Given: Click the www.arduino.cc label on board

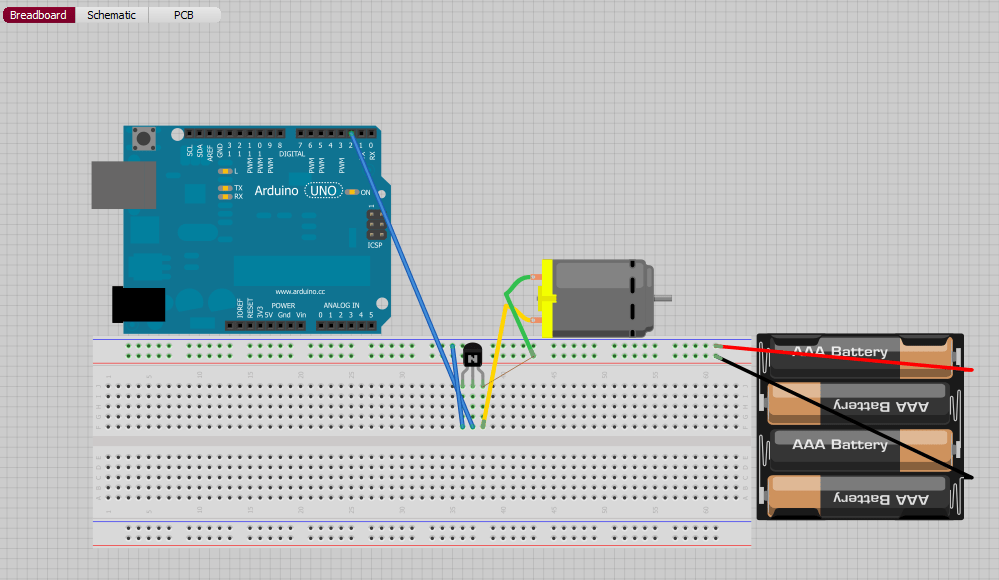Looking at the screenshot, I should [300, 291].
